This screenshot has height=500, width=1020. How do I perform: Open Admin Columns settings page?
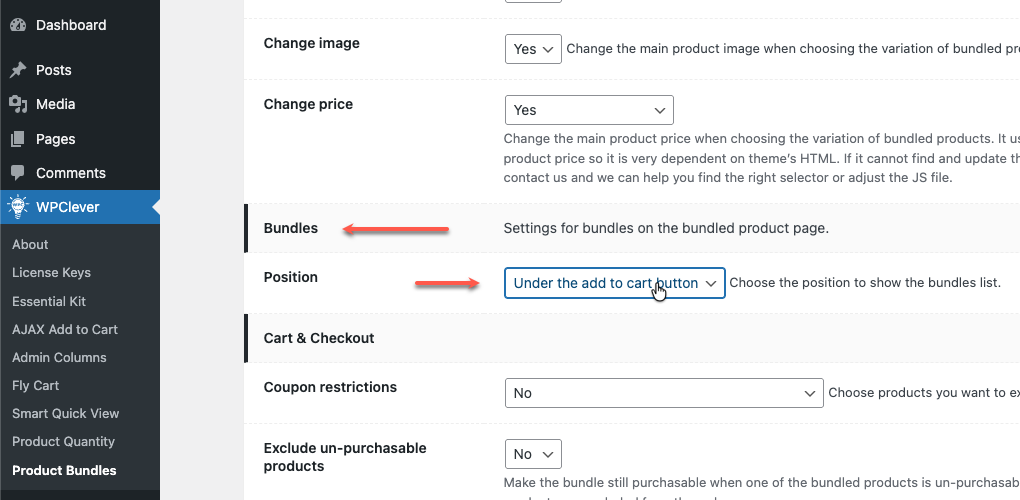[x=59, y=357]
